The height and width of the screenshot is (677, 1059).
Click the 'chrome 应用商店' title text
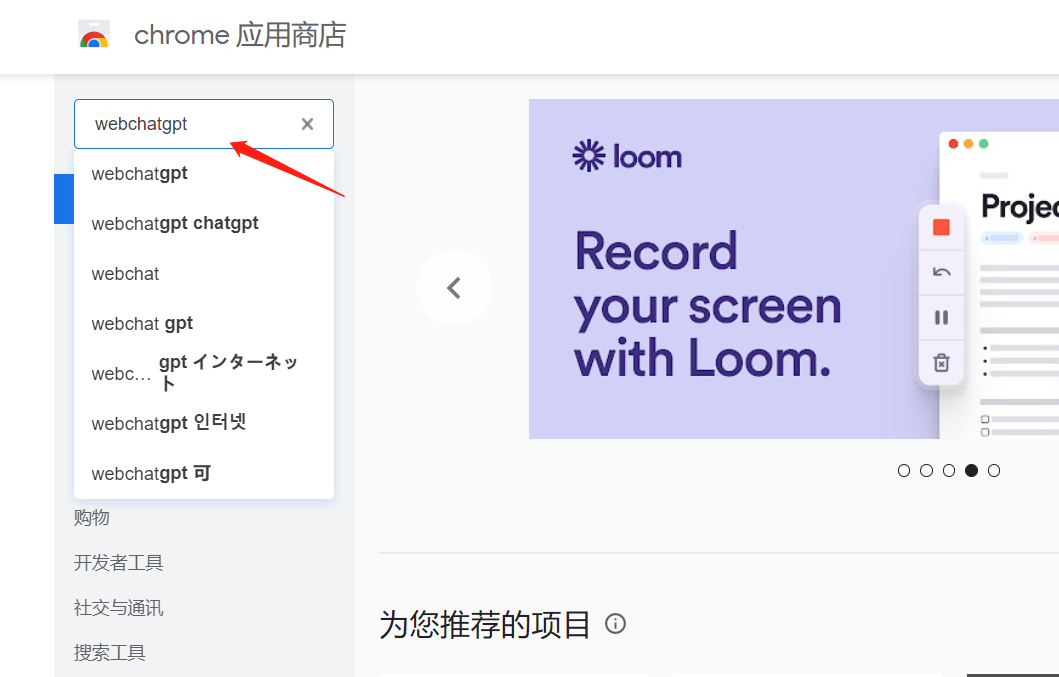click(x=240, y=35)
